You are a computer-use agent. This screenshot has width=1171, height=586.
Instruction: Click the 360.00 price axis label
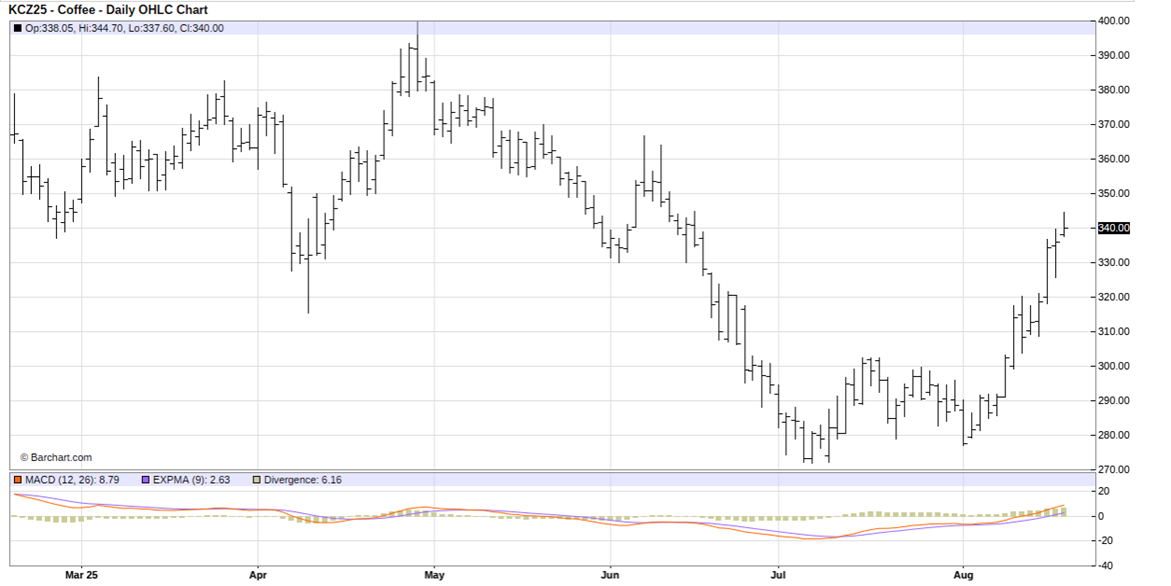click(1113, 159)
